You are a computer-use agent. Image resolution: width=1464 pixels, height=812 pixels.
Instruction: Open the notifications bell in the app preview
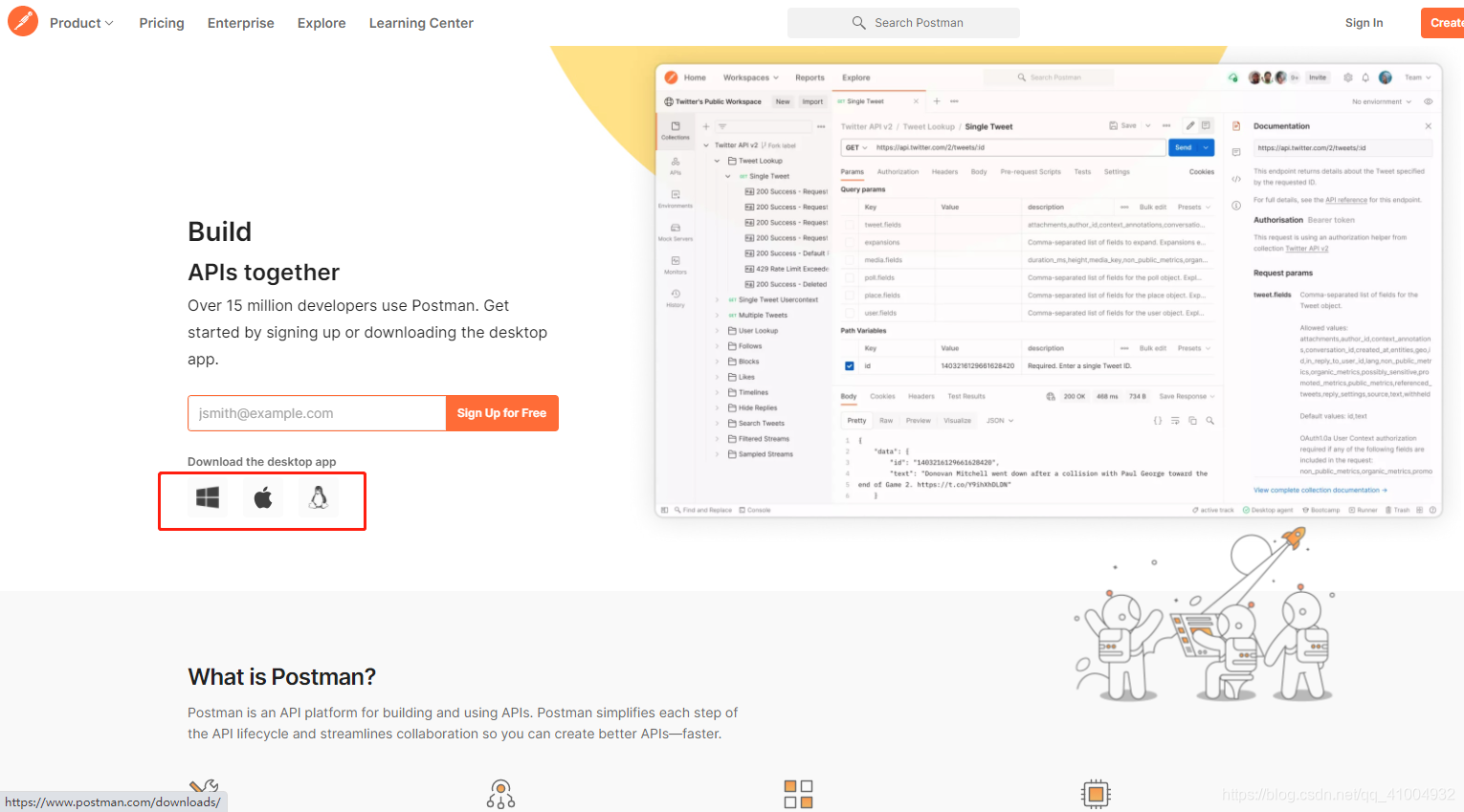pyautogui.click(x=1365, y=77)
